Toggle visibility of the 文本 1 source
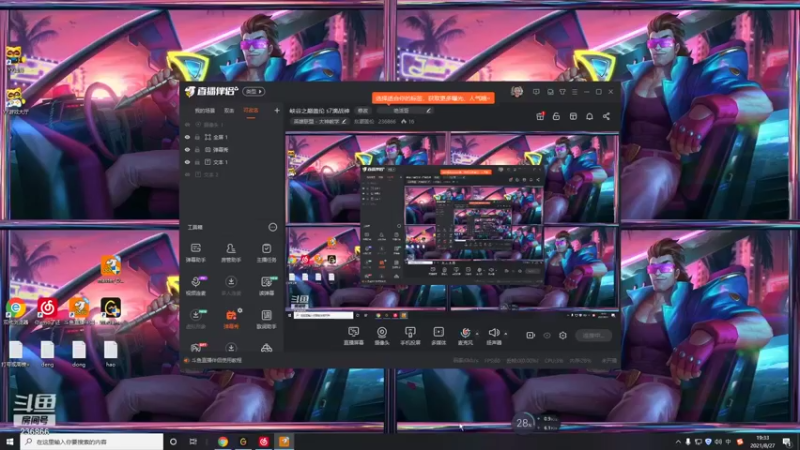This screenshot has width=800, height=450. [x=187, y=162]
